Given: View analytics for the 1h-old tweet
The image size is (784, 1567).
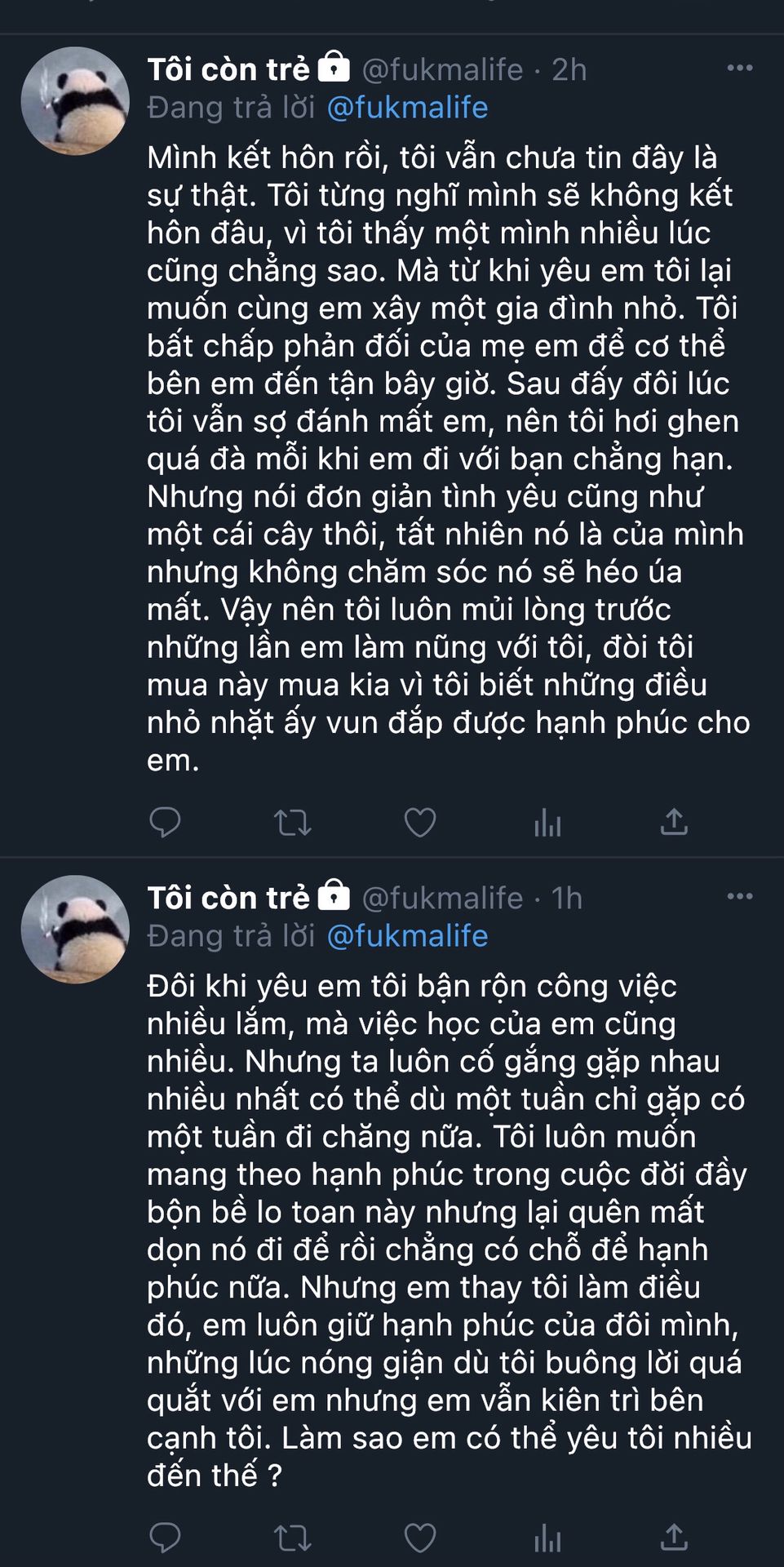Looking at the screenshot, I should (547, 1538).
